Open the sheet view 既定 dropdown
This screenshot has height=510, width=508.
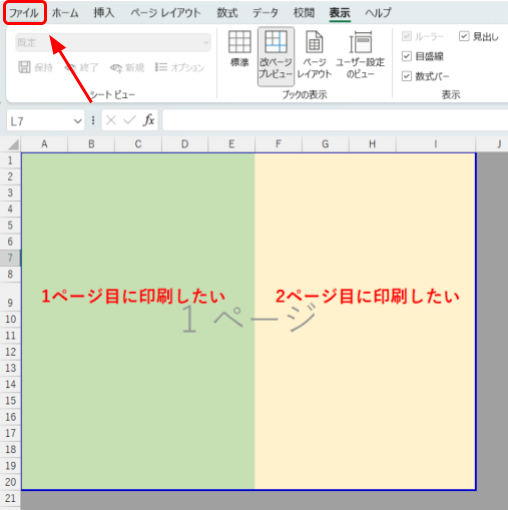tap(113, 43)
